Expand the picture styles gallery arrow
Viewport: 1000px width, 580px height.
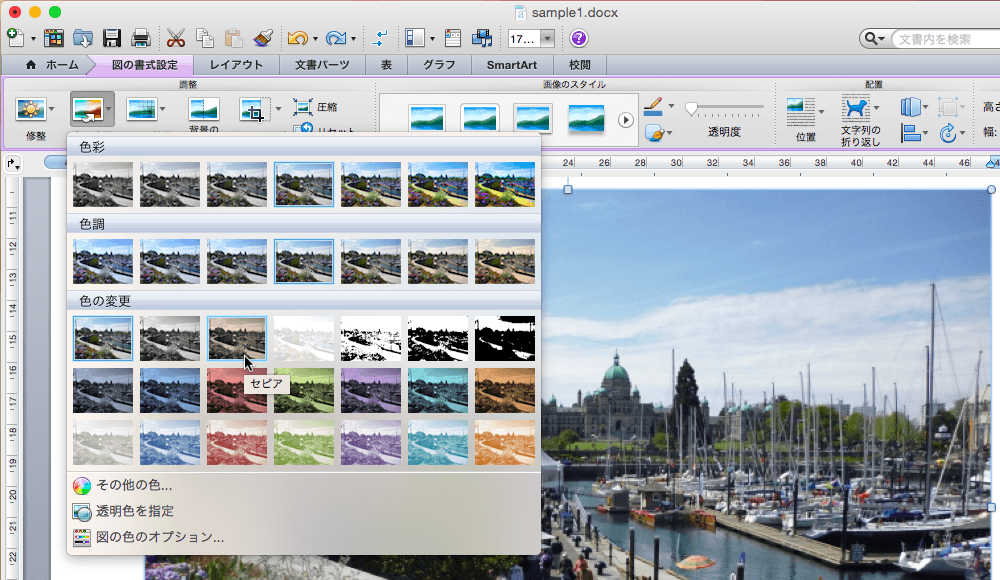pos(626,120)
